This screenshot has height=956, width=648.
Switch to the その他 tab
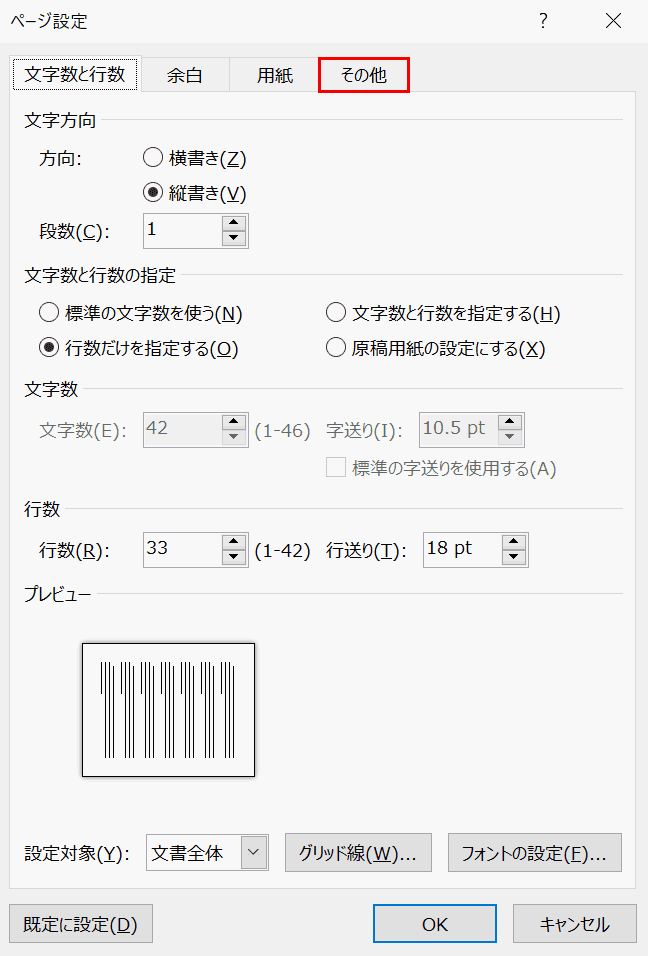tap(364, 75)
